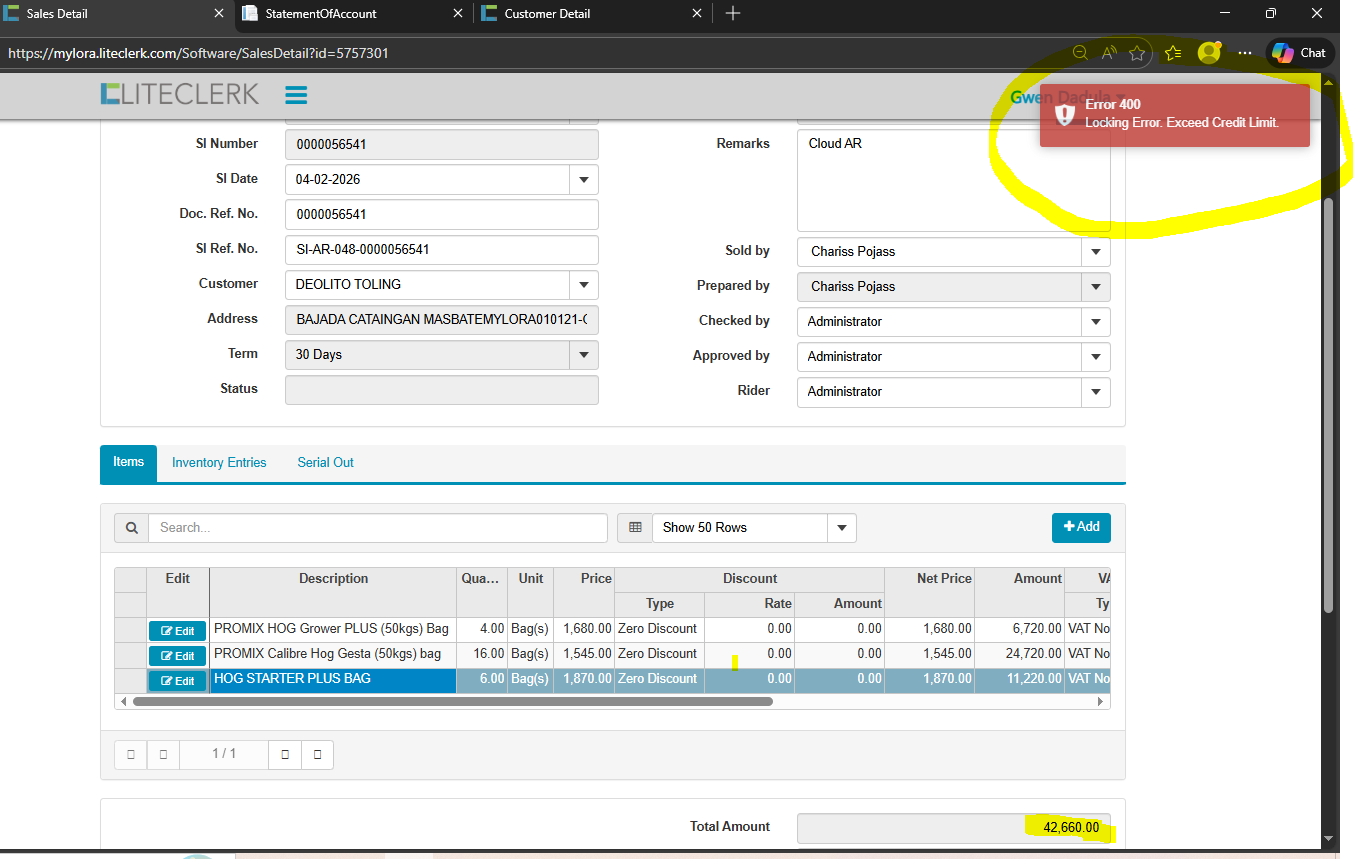This screenshot has height=859, width=1353.
Task: Click the search magnifier icon in Items
Action: click(x=132, y=527)
